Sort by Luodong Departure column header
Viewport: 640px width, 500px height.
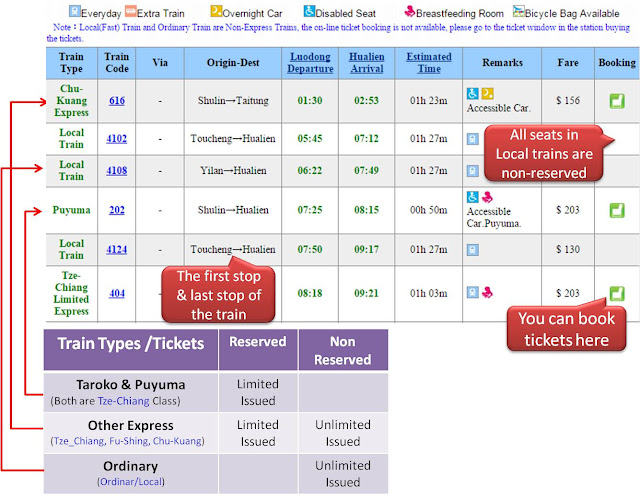click(x=310, y=63)
